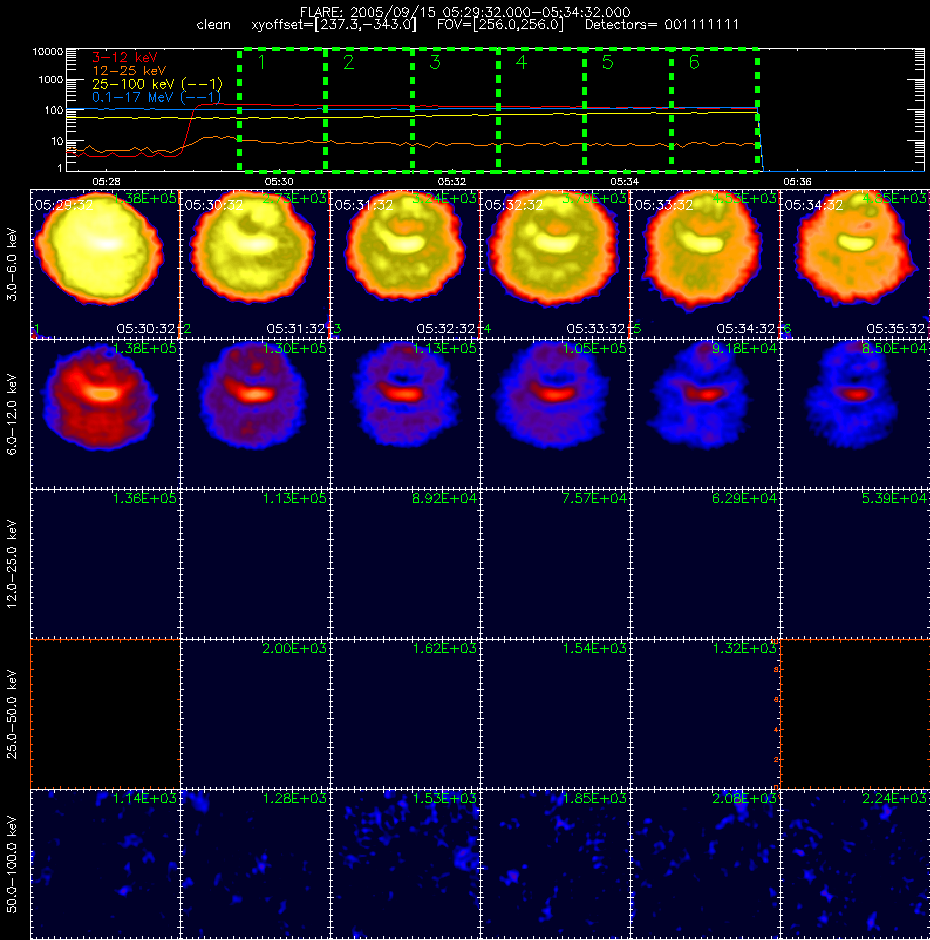Click the 12.0-25.0 keV row label

tap(12, 564)
